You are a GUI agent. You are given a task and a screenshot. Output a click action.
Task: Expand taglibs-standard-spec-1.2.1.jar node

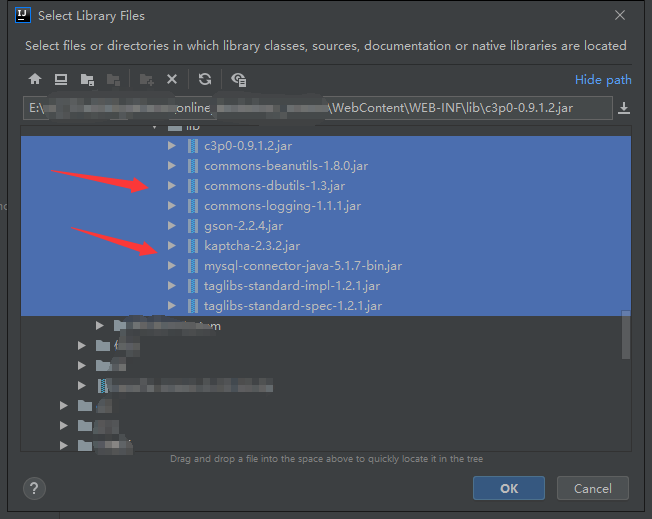(x=171, y=306)
